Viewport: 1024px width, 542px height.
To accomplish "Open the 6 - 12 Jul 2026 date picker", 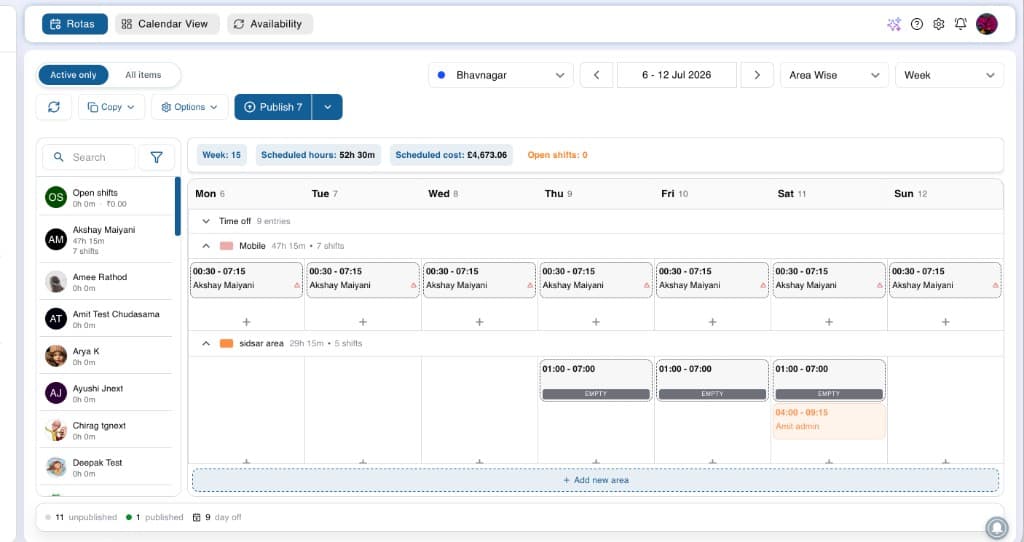I will point(677,75).
